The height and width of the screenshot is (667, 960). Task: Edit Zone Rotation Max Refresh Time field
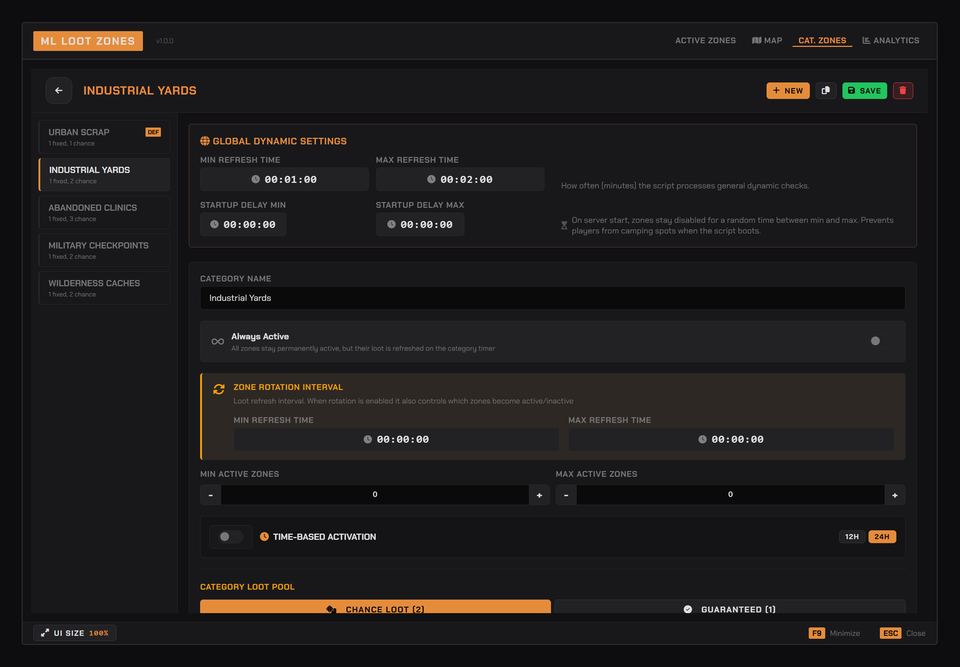pyautogui.click(x=731, y=439)
